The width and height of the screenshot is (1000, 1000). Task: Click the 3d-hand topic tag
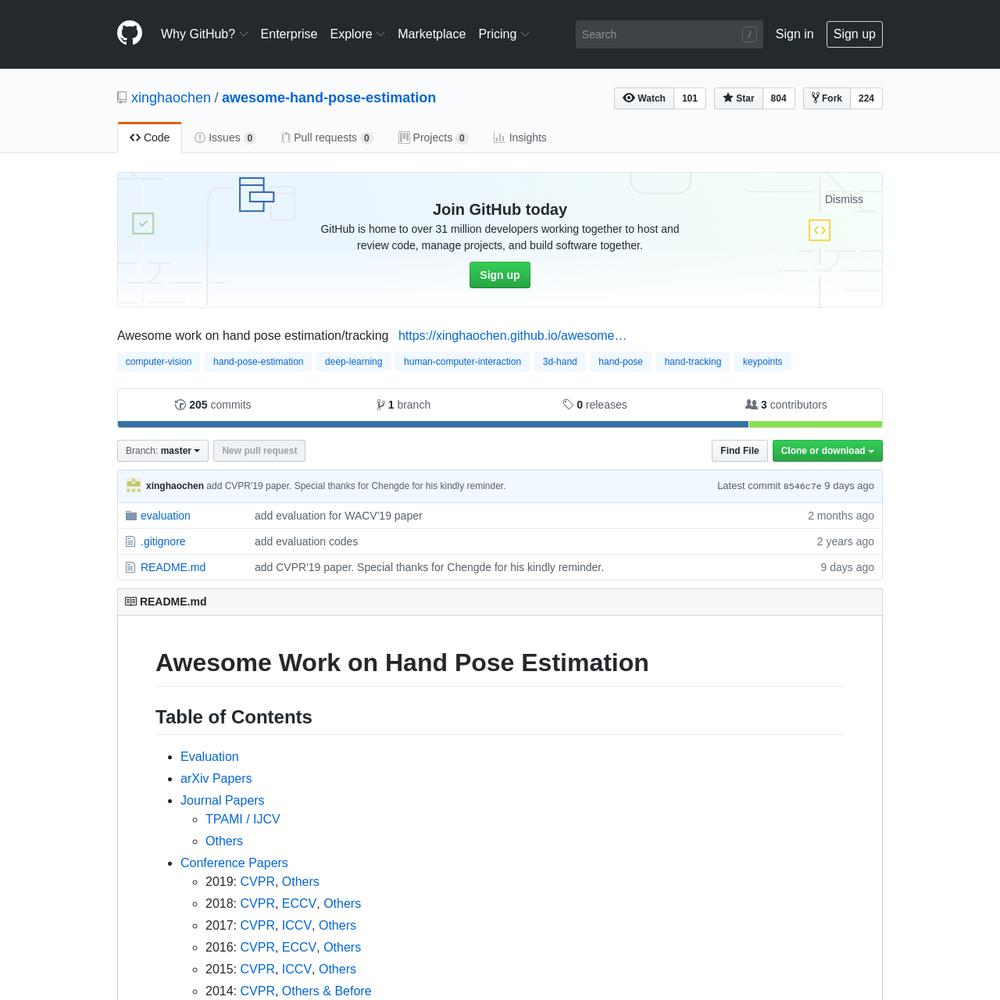click(x=559, y=362)
